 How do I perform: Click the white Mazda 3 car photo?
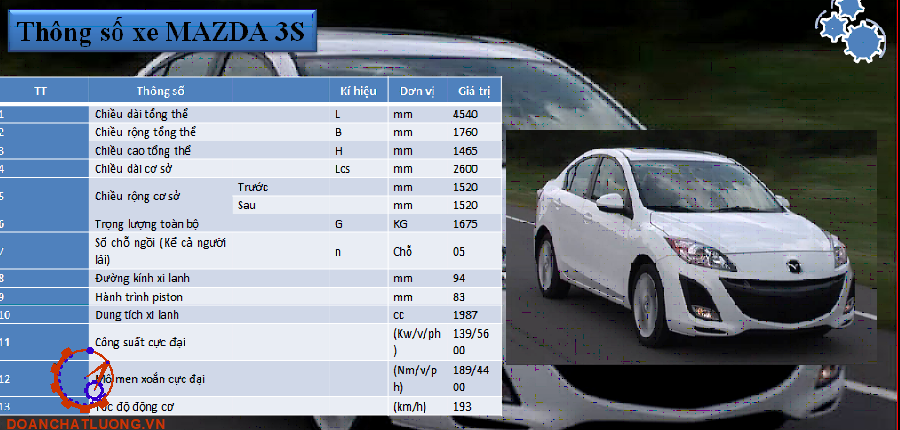click(691, 247)
